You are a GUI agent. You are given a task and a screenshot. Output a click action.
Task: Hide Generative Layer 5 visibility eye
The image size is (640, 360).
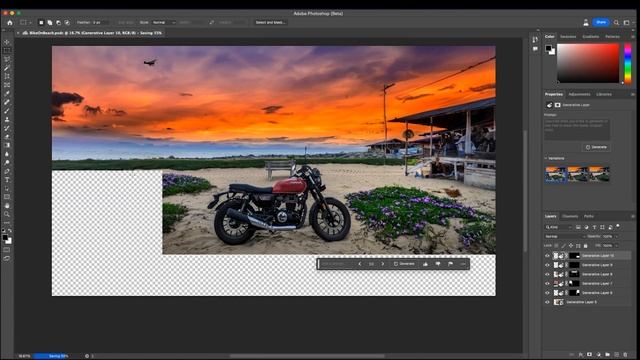point(547,302)
